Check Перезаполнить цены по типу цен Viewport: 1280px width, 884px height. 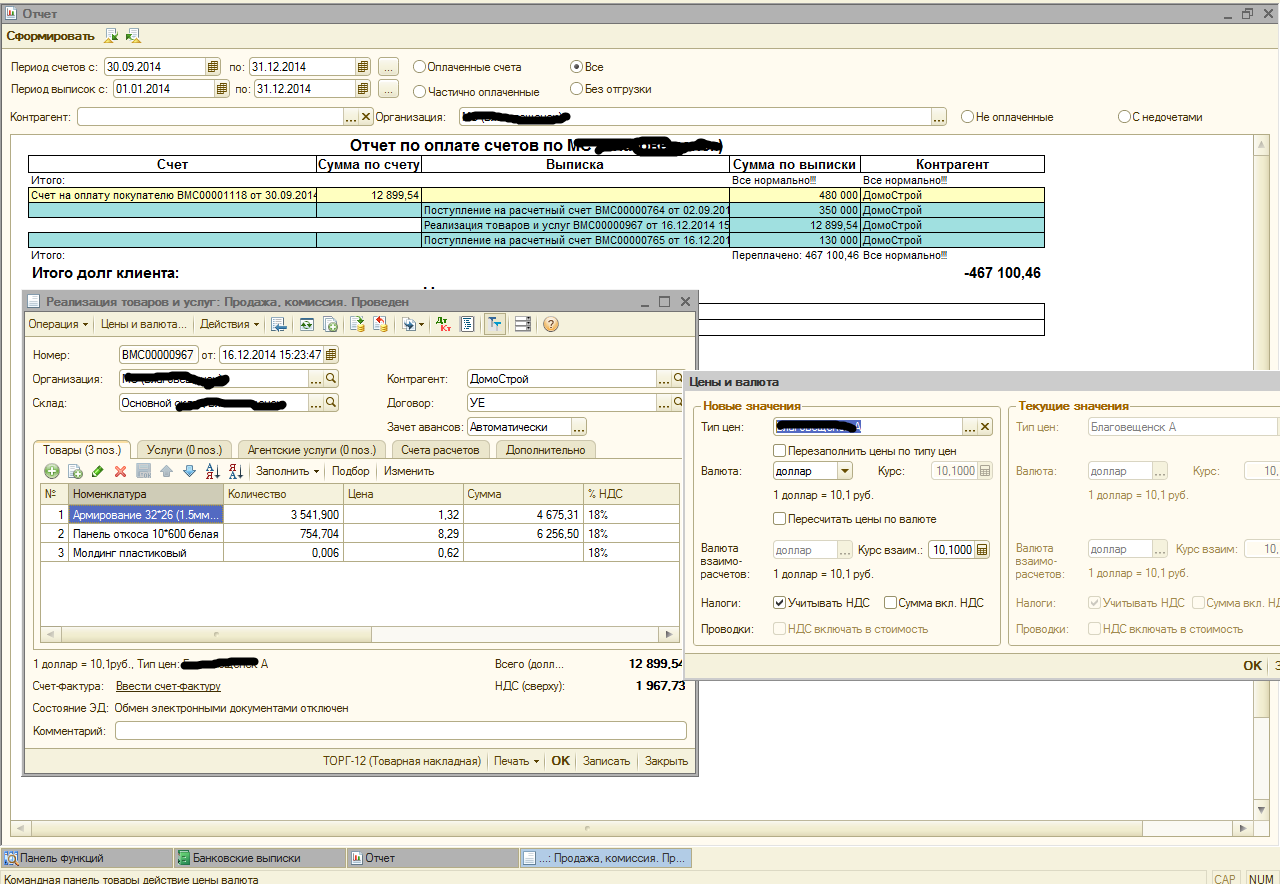pos(780,451)
